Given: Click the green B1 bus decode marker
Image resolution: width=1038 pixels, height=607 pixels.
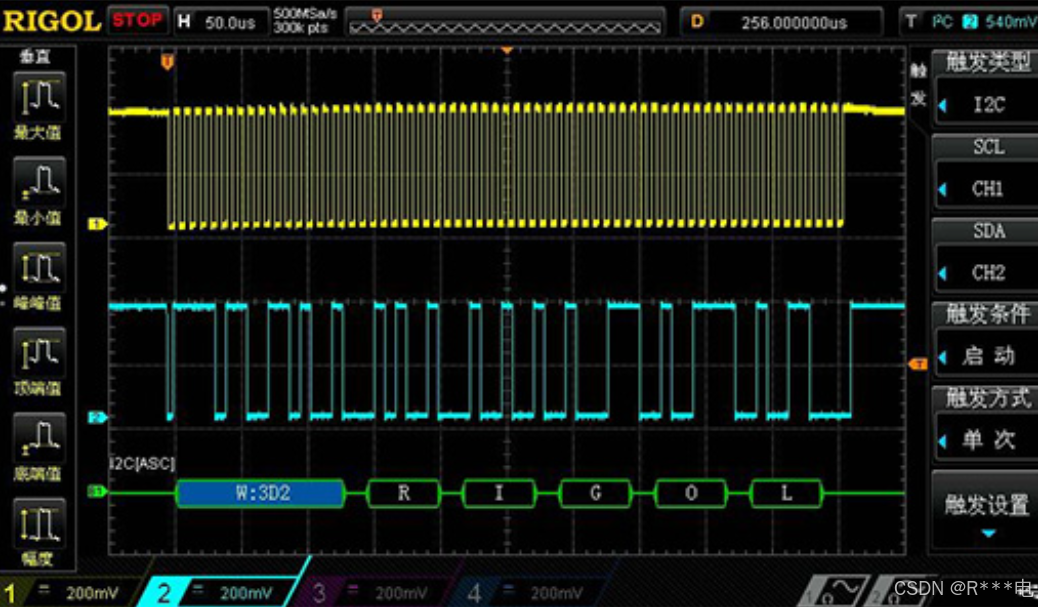Looking at the screenshot, I should (97, 491).
